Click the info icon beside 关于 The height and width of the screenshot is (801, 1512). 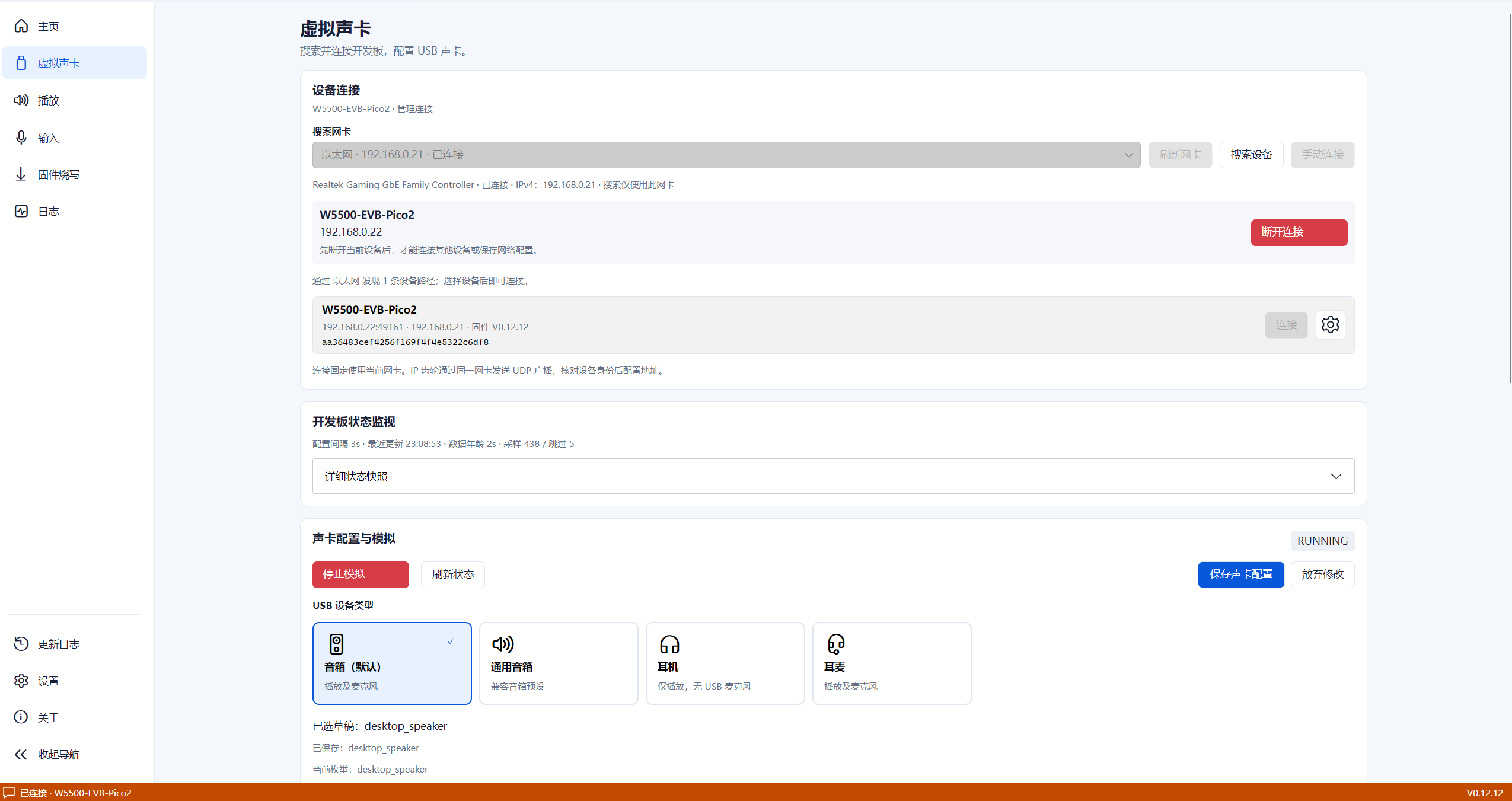(x=21, y=717)
